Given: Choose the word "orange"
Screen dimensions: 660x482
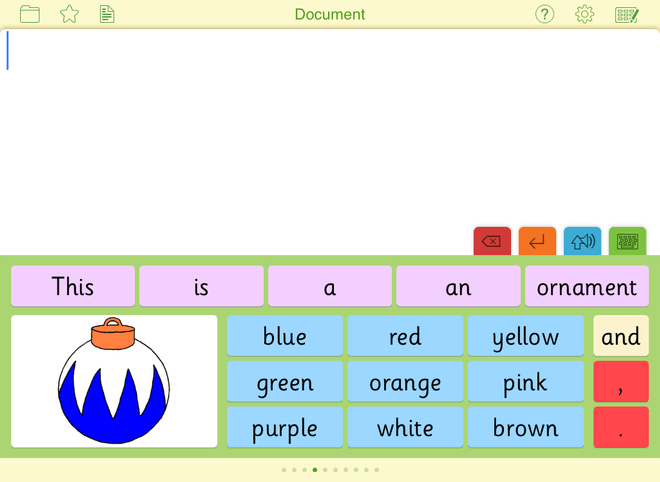Looking at the screenshot, I should pyautogui.click(x=405, y=382).
